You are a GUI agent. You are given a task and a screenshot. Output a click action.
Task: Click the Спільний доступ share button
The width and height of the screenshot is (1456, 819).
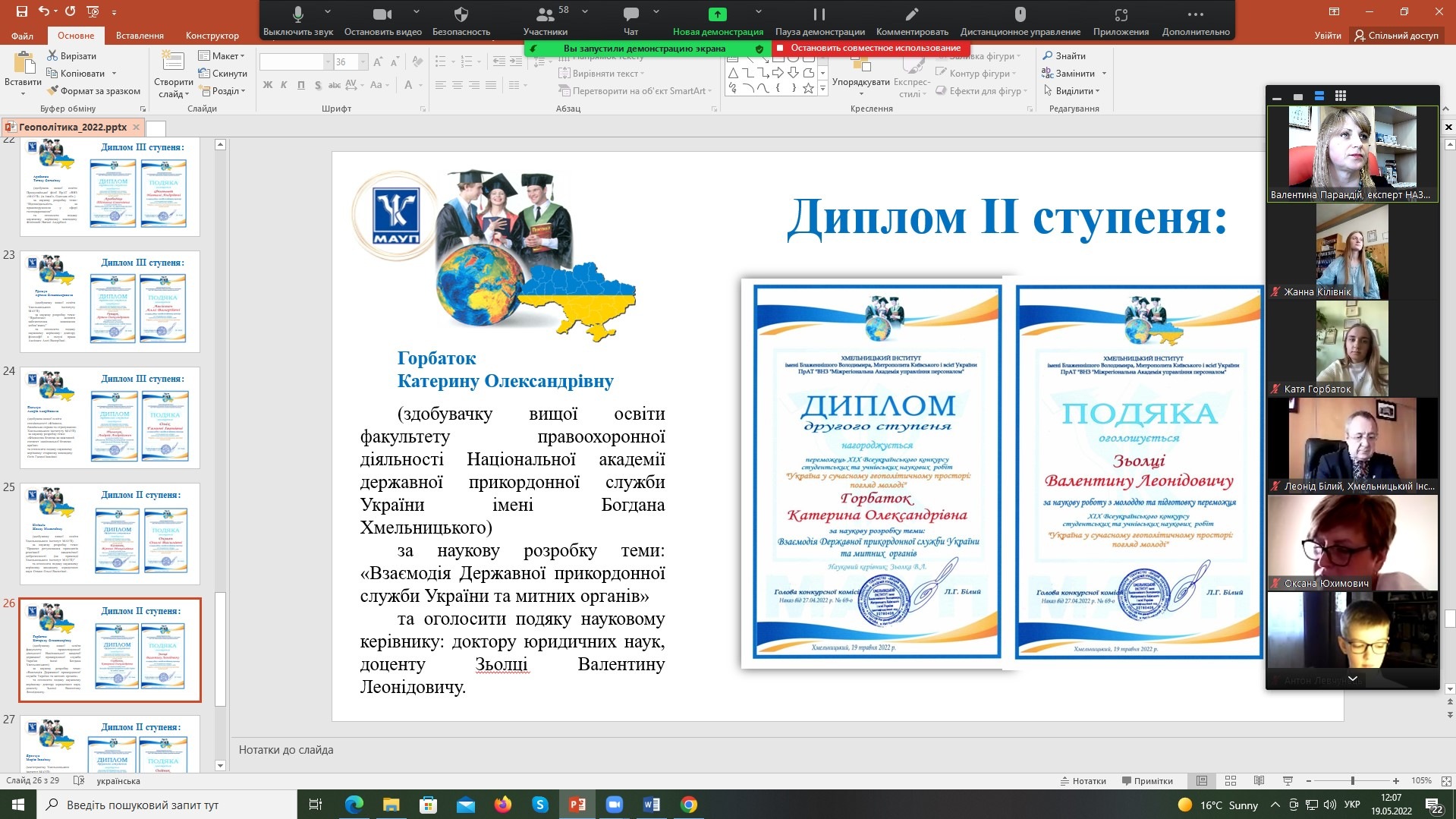coord(1397,36)
